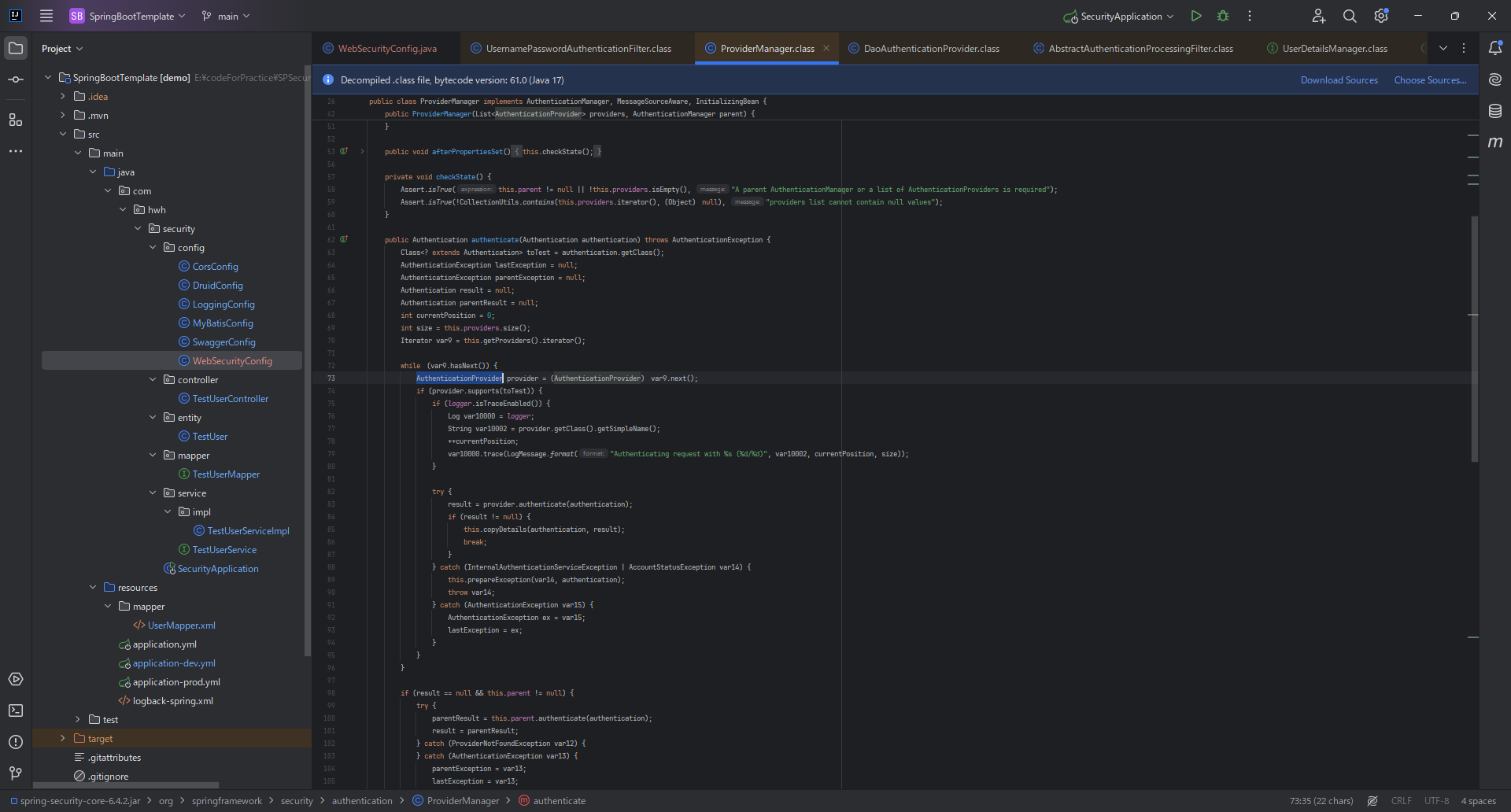Open the main hamburger menu
1511x812 pixels.
pyautogui.click(x=46, y=16)
